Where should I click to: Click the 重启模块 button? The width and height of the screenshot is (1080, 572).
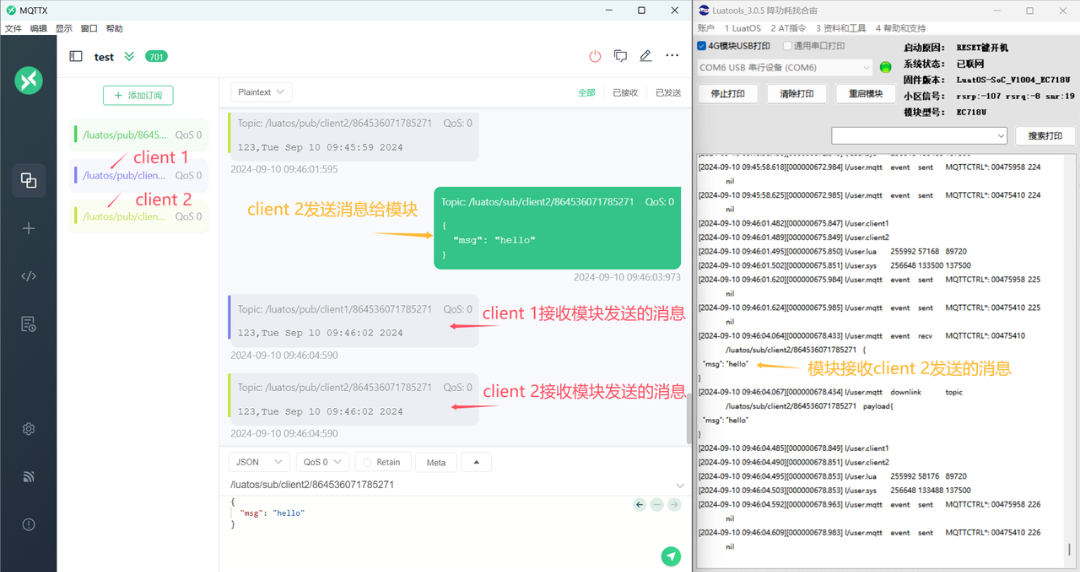coord(866,94)
